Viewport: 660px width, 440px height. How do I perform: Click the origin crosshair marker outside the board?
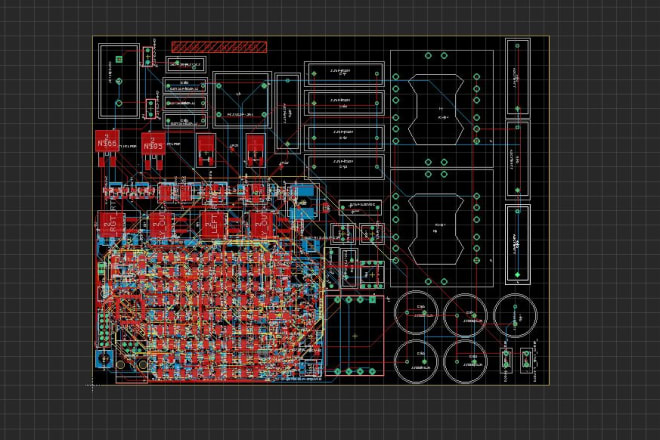coord(93,385)
